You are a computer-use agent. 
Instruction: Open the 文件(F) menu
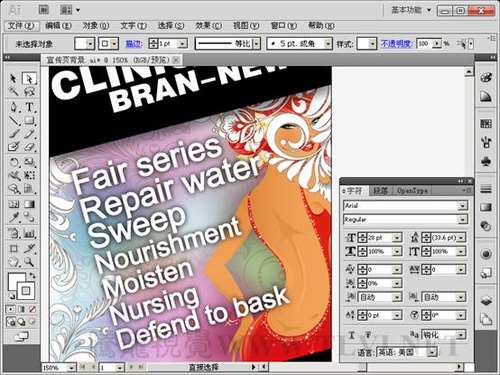click(21, 26)
